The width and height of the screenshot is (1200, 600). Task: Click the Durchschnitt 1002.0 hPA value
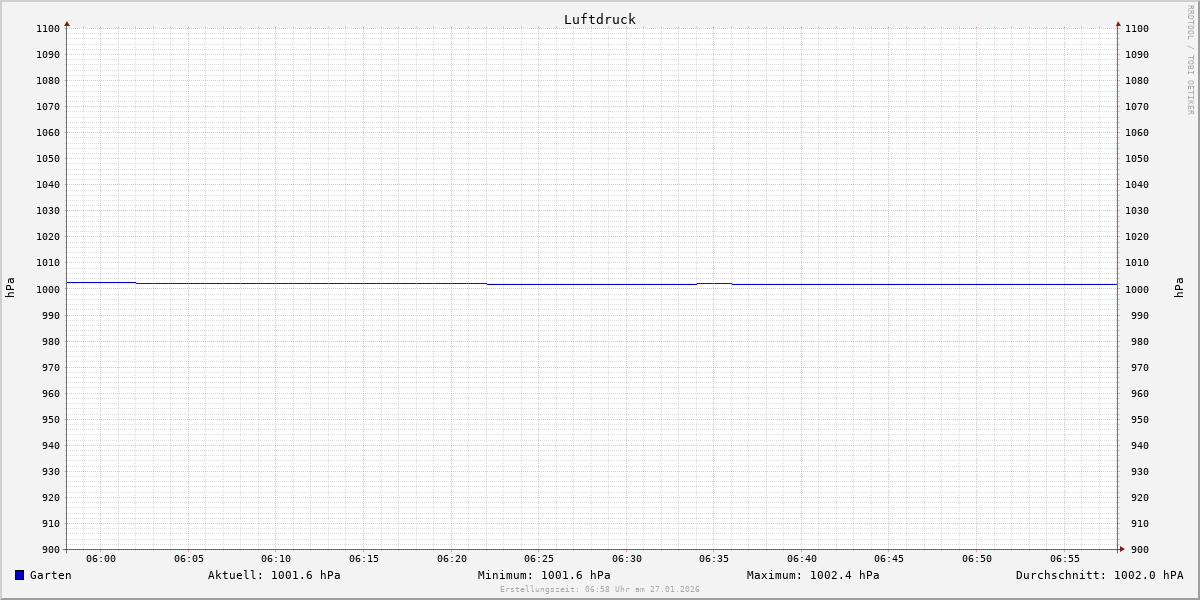pyautogui.click(x=1099, y=575)
